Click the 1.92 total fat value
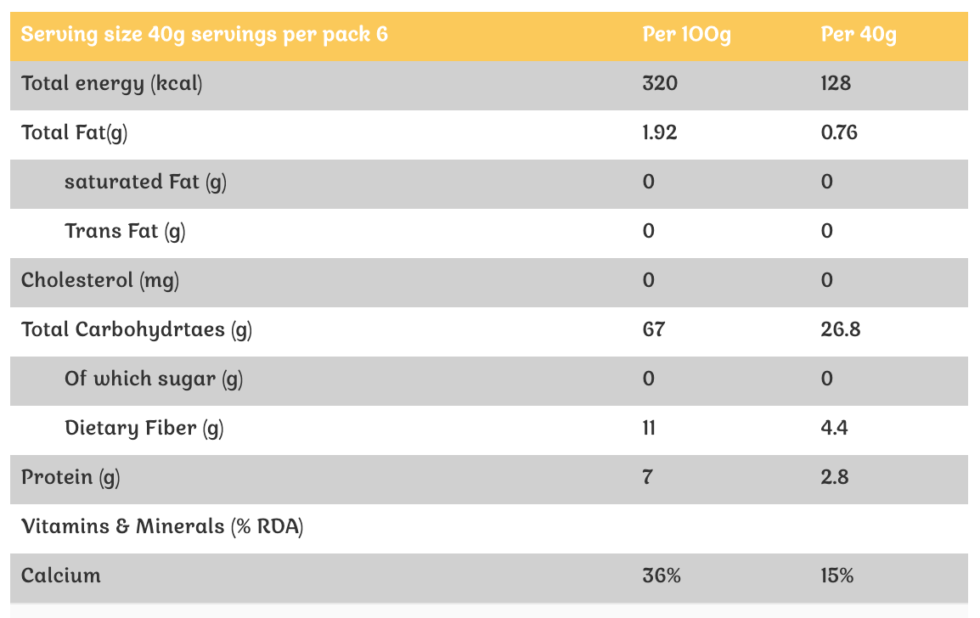Screen dimensions: 980x618 point(659,133)
